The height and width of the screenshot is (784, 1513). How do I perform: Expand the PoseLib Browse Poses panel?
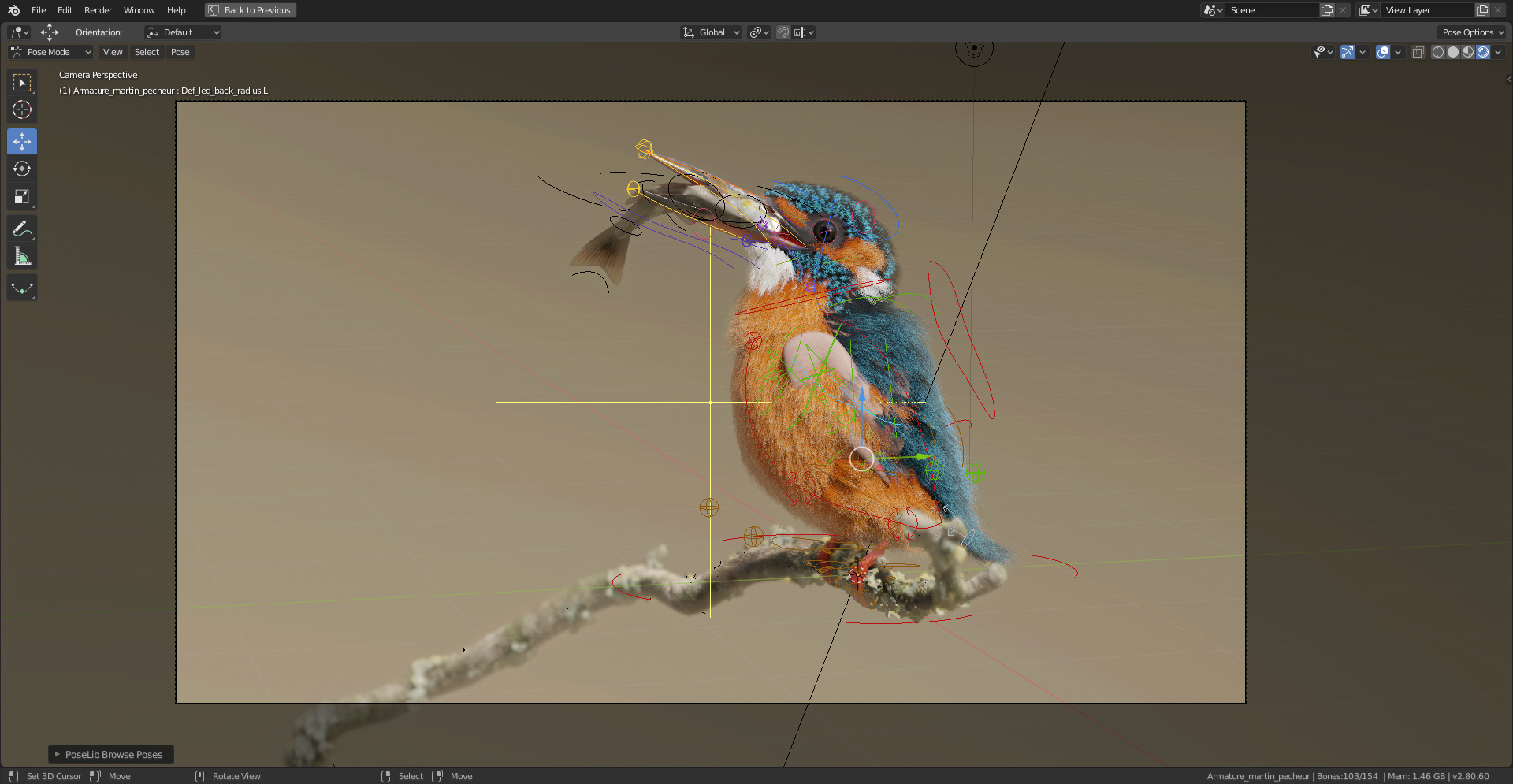coord(111,754)
